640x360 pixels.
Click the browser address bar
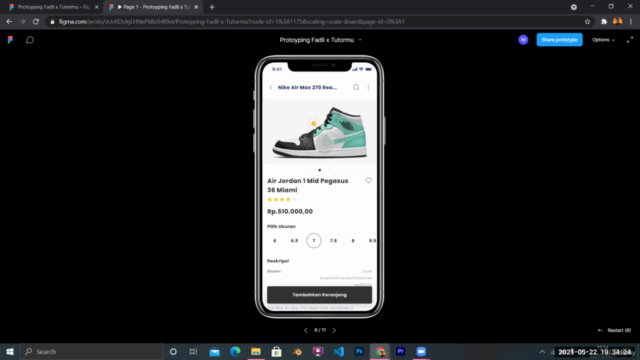(x=314, y=22)
